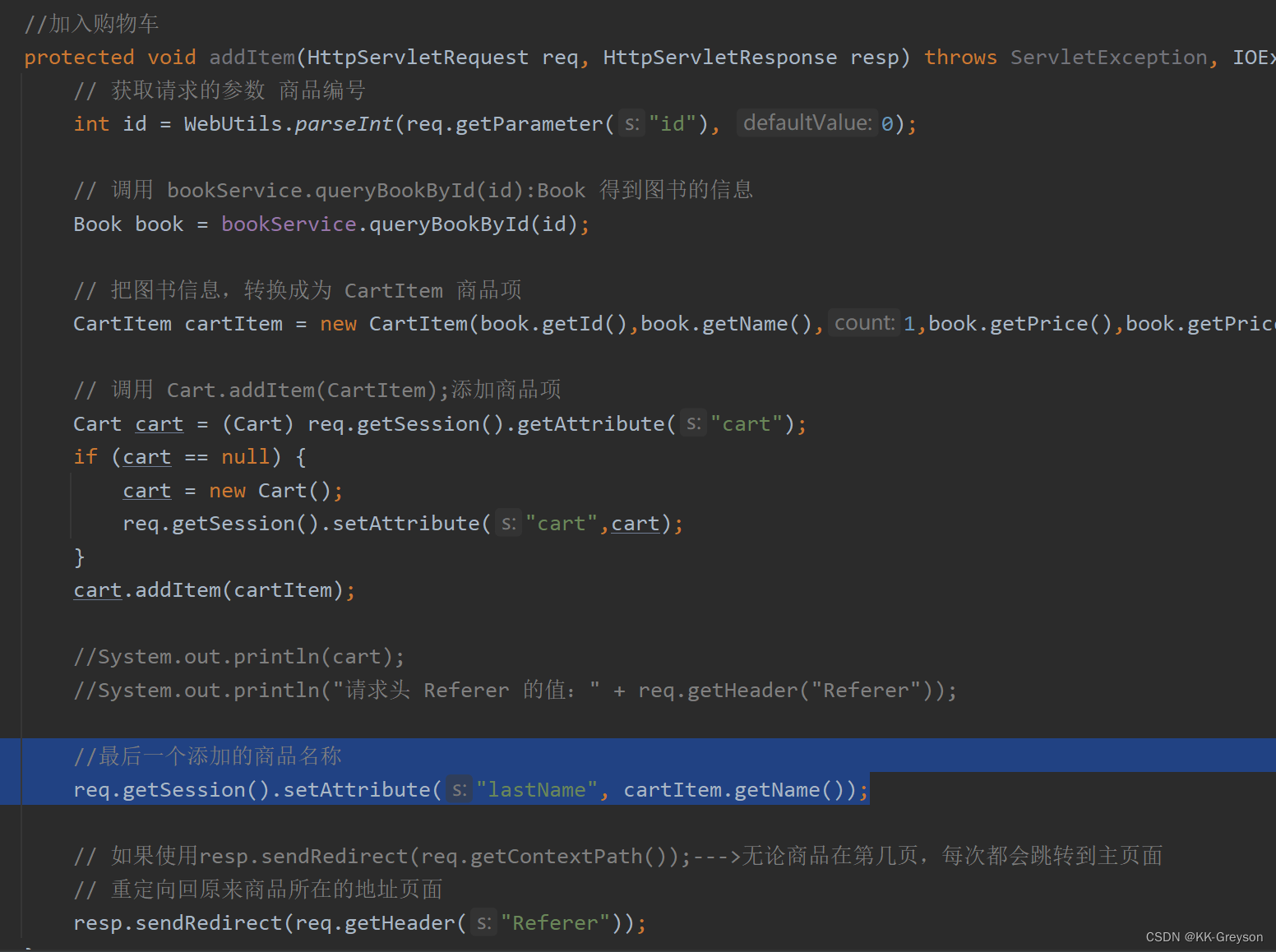
Task: Click the "id" string literal in getParameter
Action: (x=673, y=124)
